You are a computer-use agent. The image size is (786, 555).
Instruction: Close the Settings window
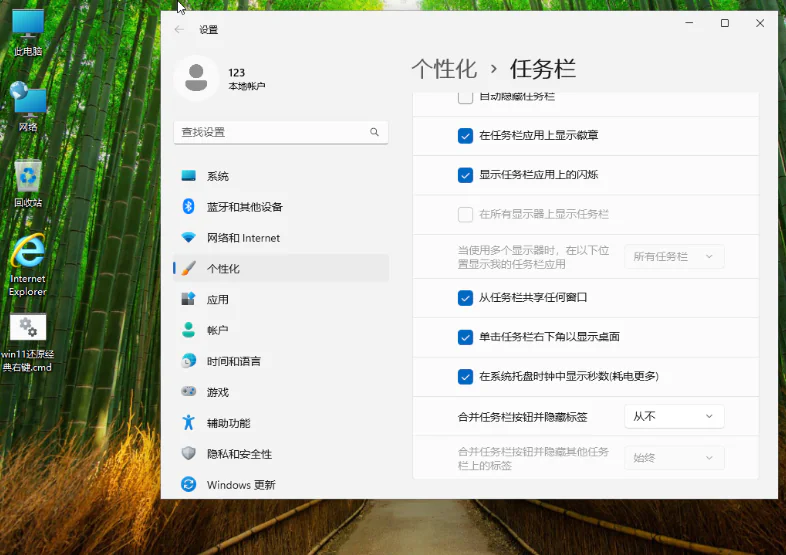[760, 23]
